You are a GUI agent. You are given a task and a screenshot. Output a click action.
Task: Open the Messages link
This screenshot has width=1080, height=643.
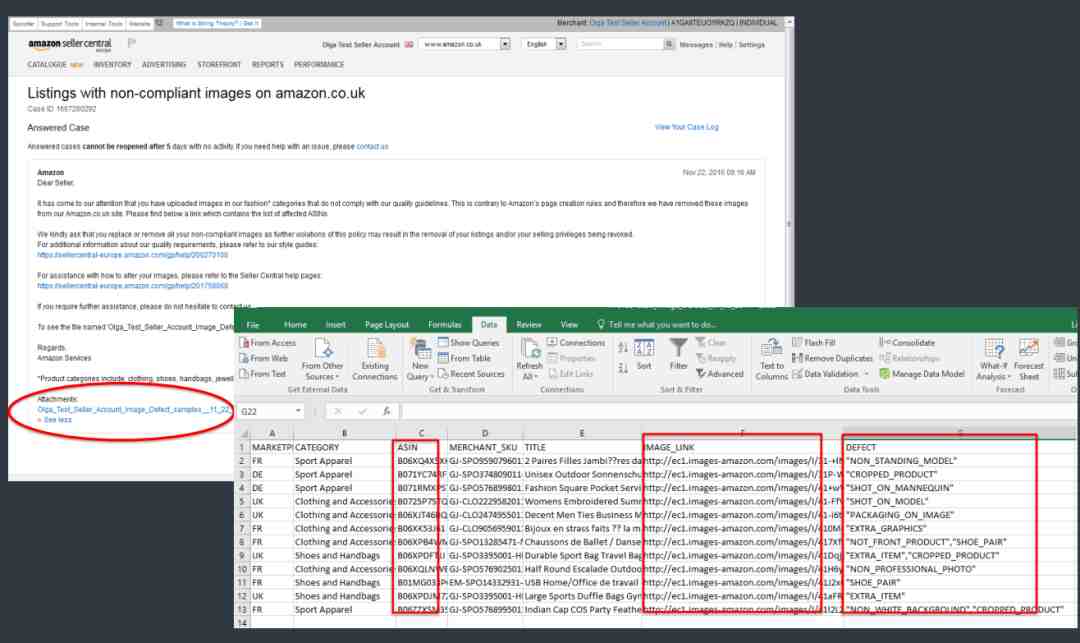click(x=696, y=45)
